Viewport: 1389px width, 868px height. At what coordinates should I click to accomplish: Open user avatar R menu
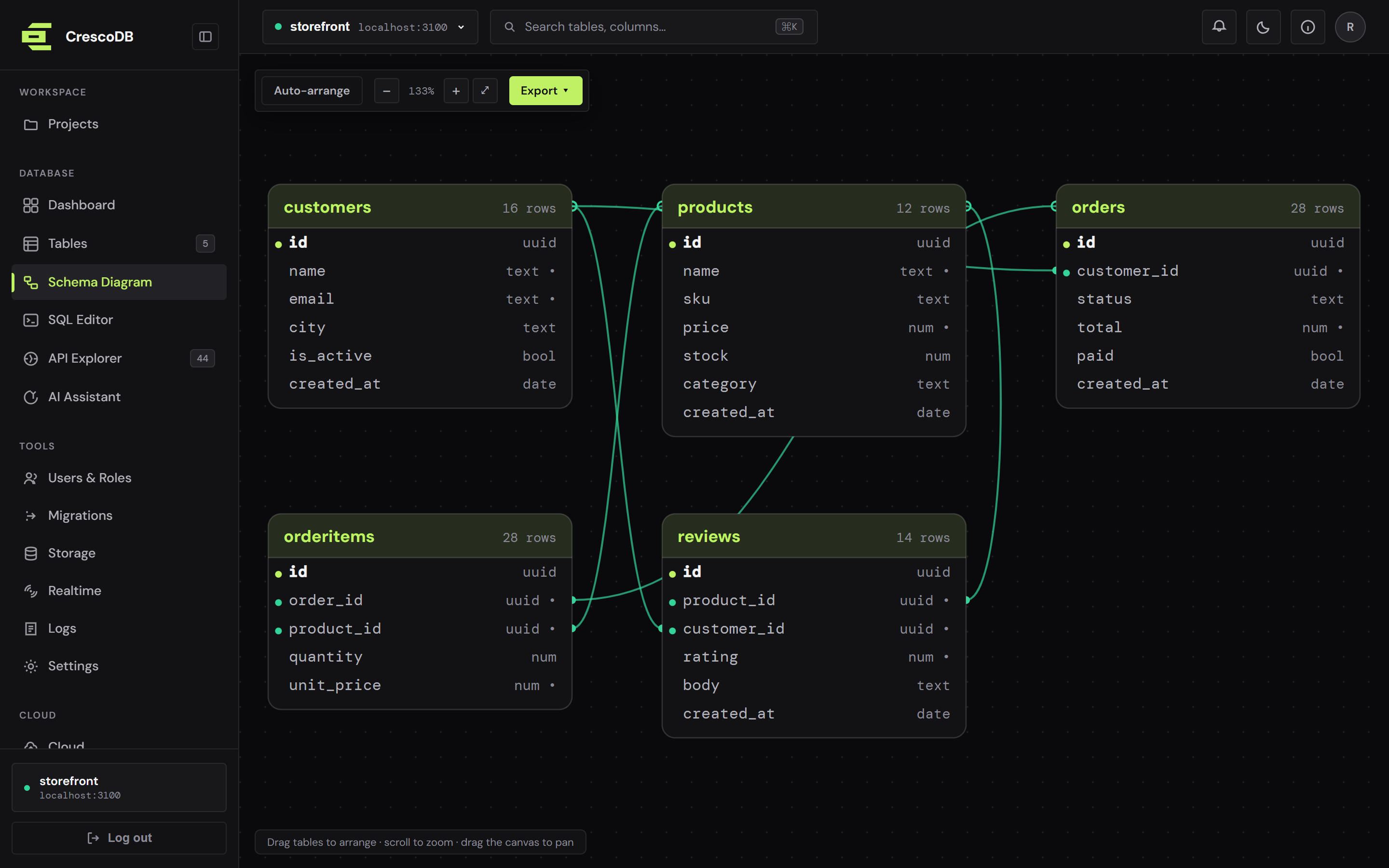tap(1350, 27)
